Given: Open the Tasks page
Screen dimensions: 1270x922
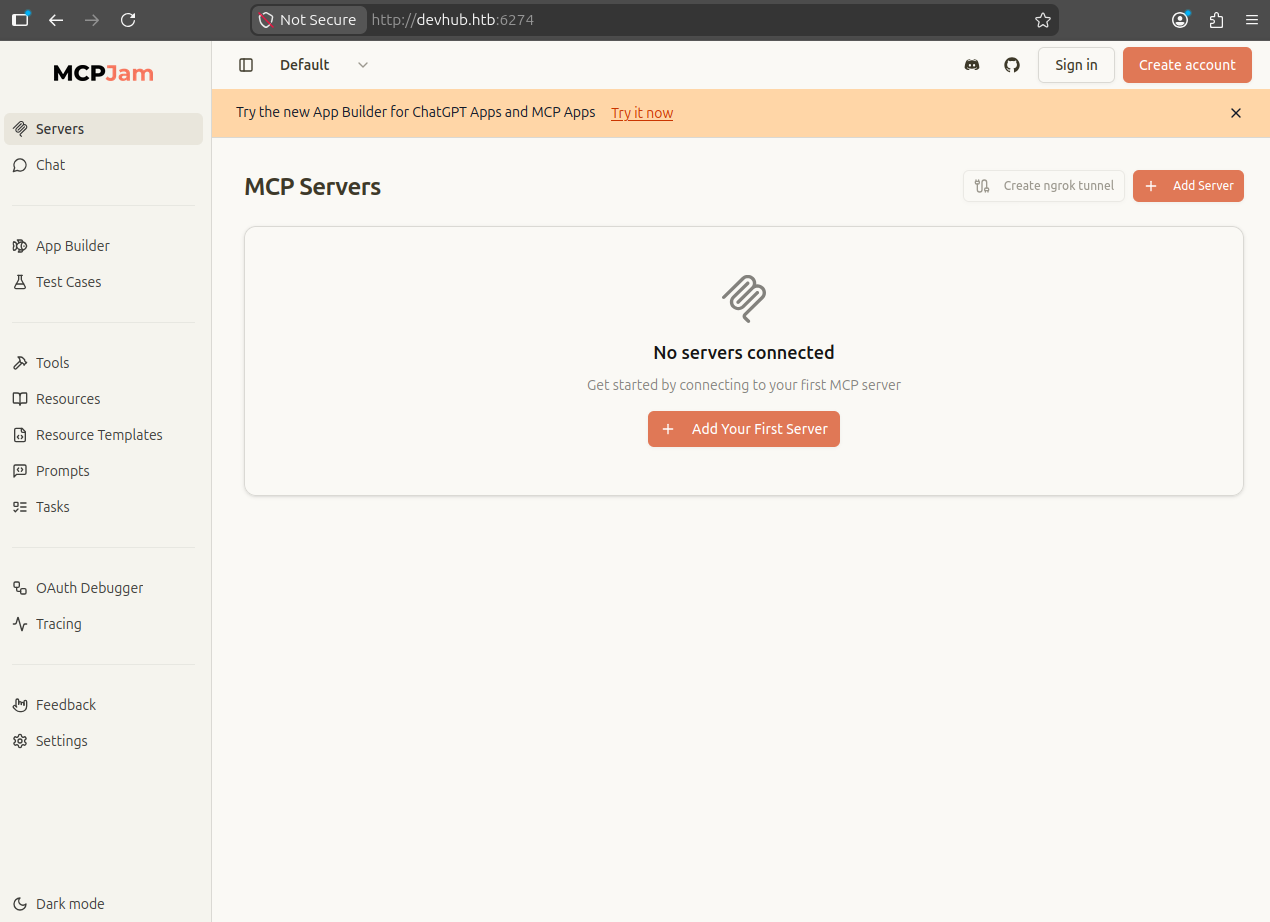Looking at the screenshot, I should click(x=104, y=507).
